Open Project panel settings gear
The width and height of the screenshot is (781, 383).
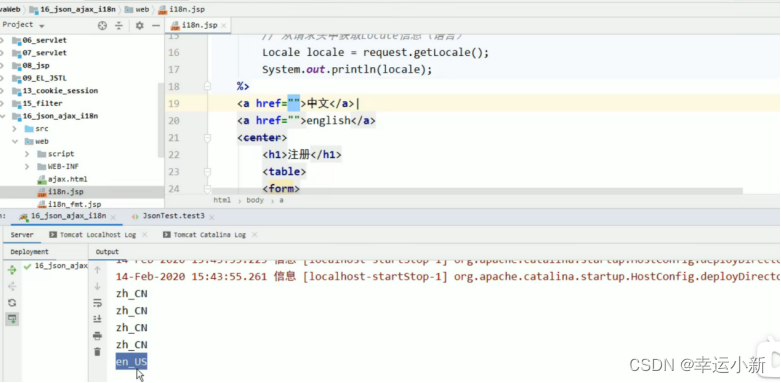139,25
